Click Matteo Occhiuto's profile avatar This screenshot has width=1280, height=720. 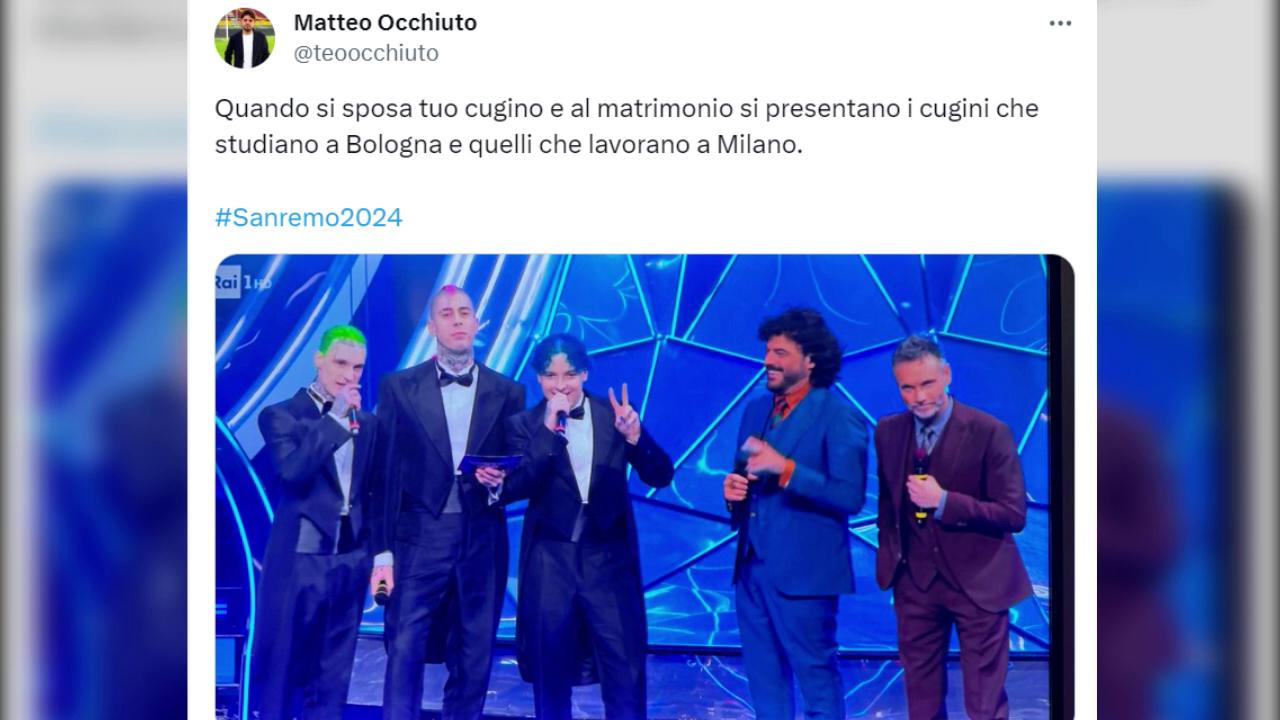click(244, 38)
